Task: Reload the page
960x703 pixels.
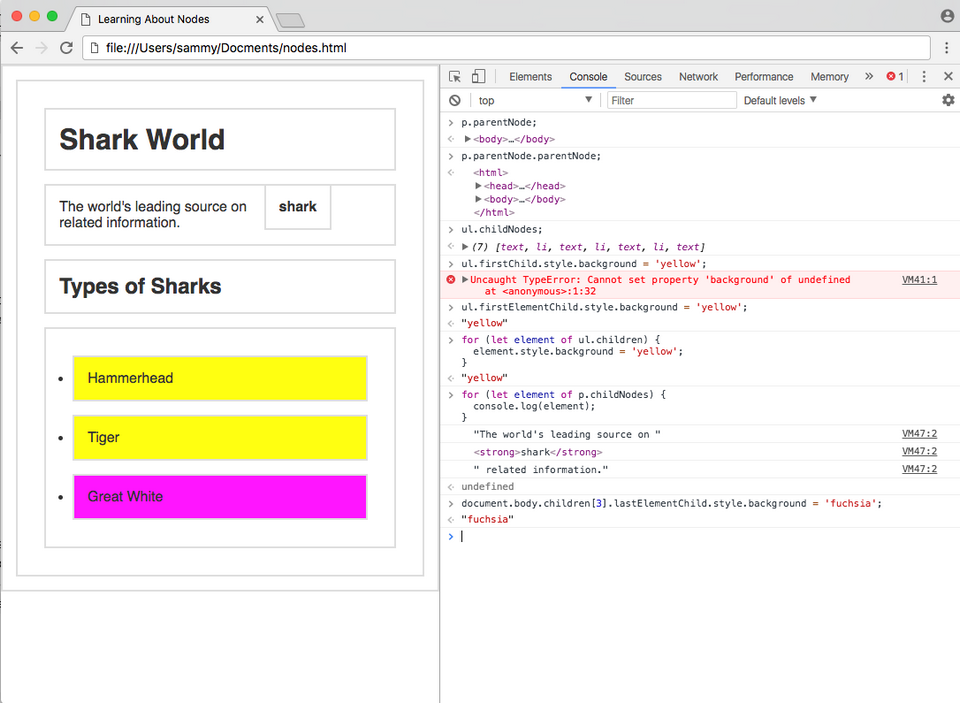Action: (67, 47)
